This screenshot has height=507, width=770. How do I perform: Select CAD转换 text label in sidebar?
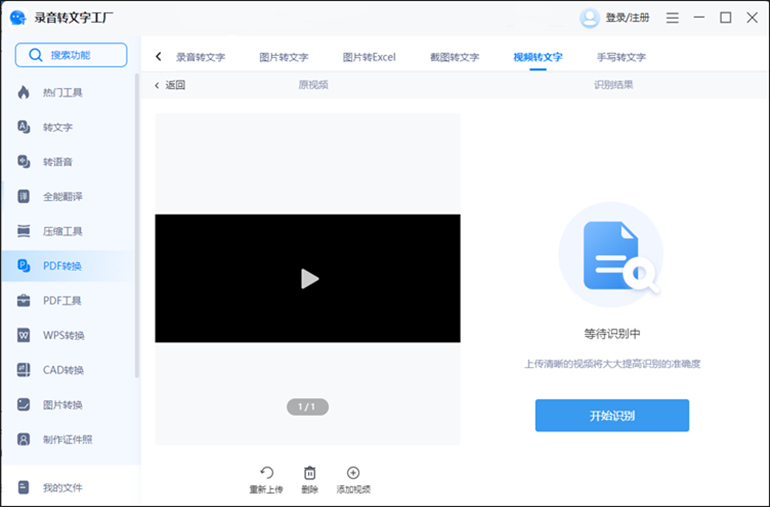pos(63,370)
